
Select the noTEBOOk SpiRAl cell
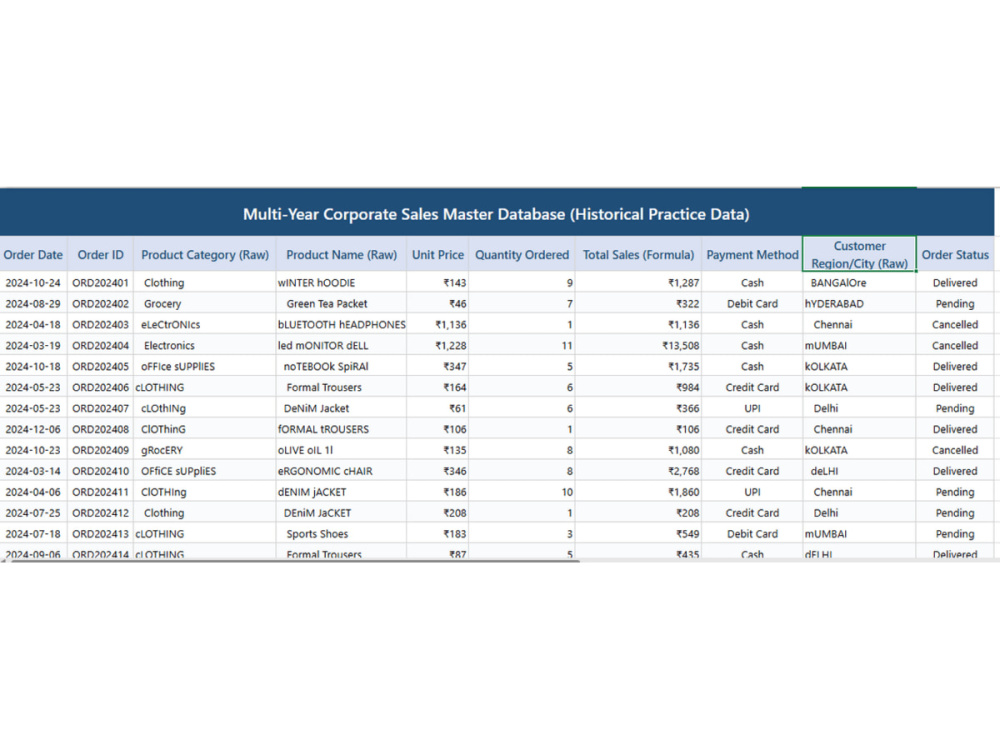[341, 367]
